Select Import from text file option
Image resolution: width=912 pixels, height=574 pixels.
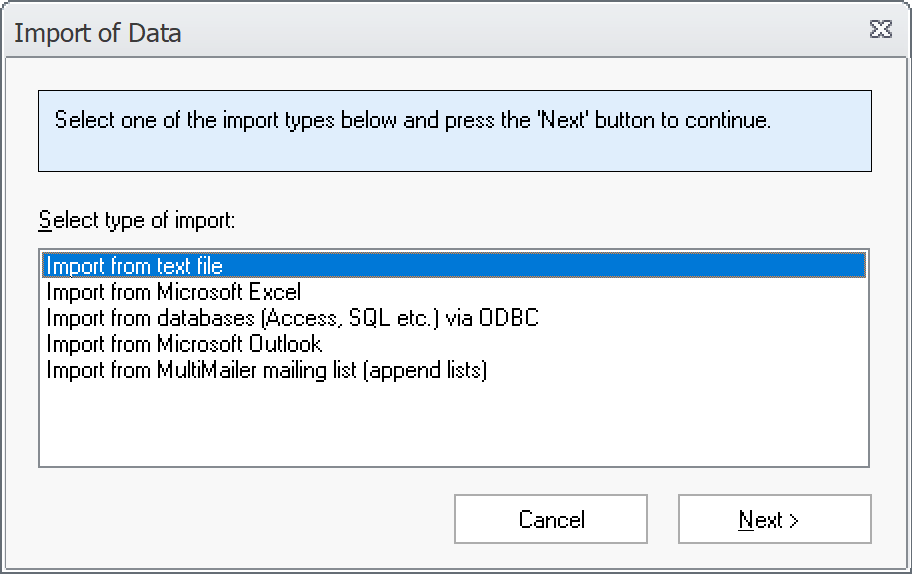pyautogui.click(x=454, y=266)
